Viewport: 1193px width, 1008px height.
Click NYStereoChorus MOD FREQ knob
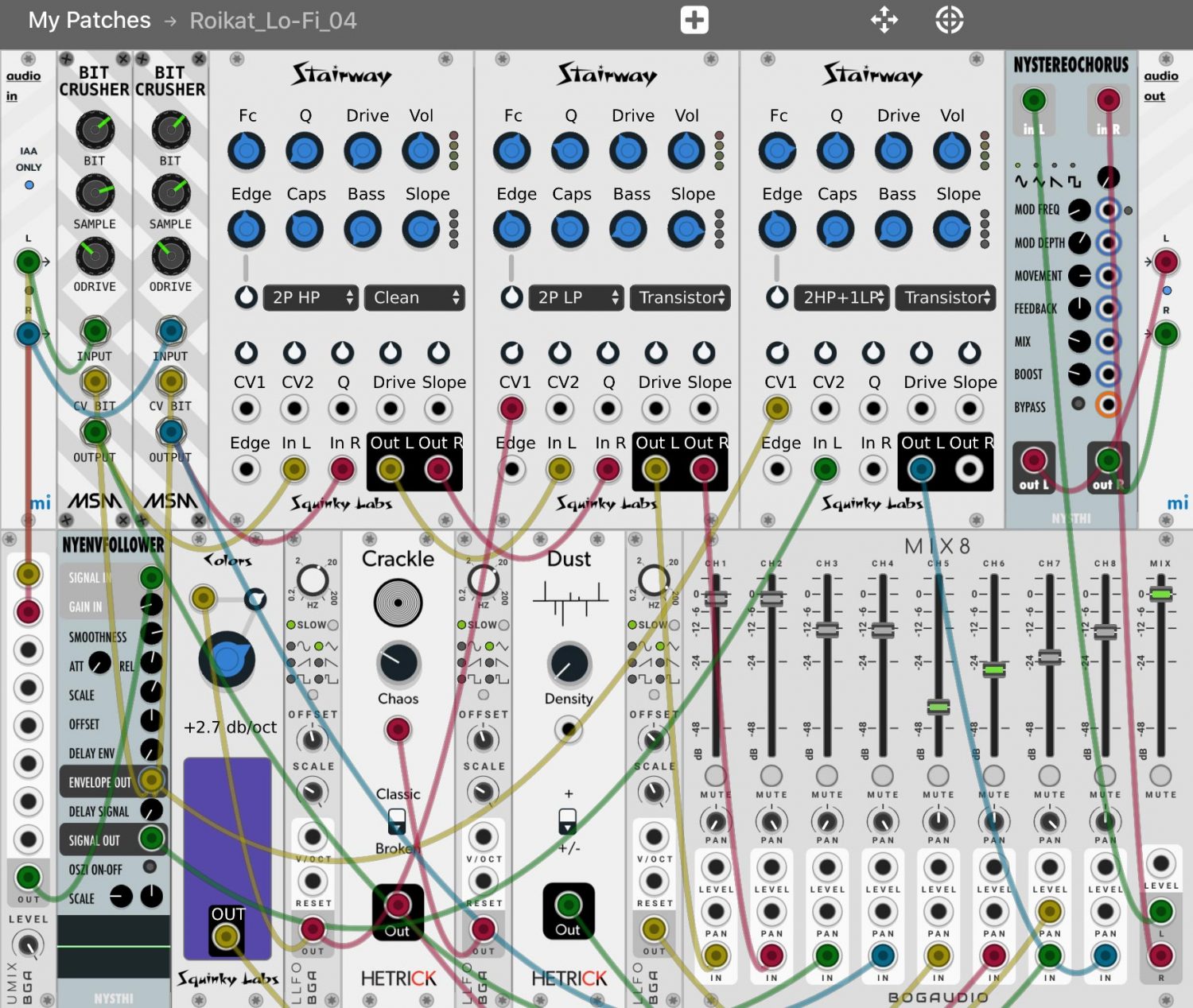1079,210
